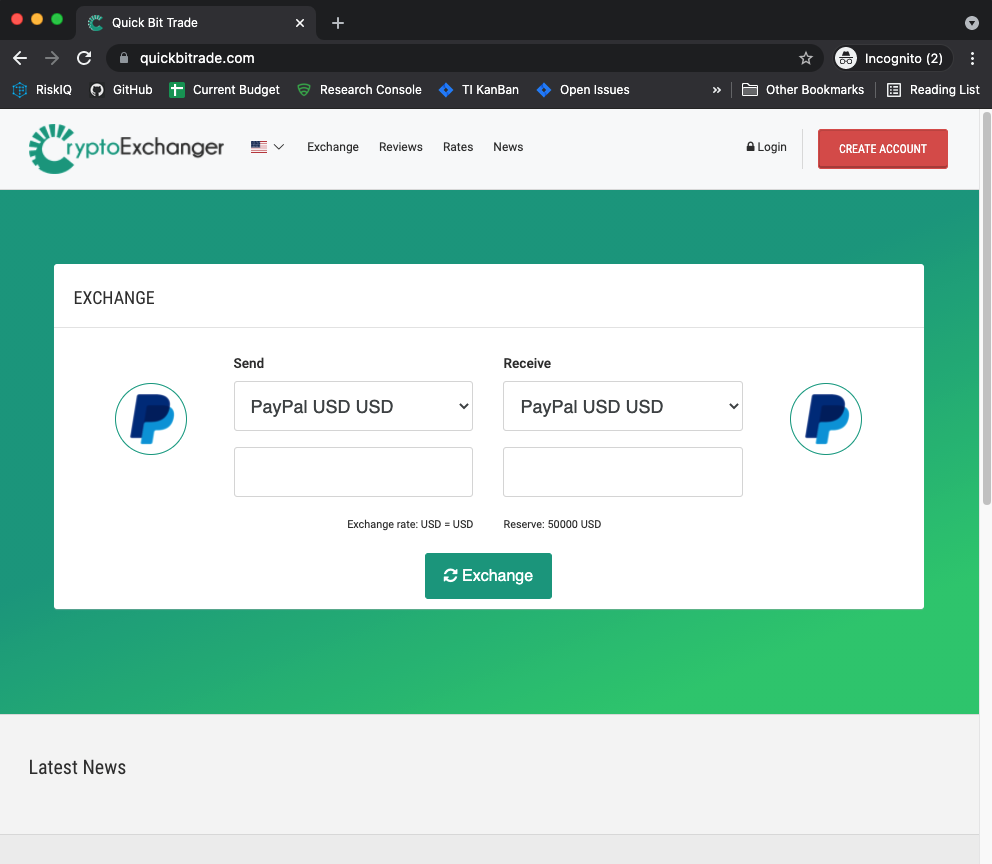Screen dimensions: 992x864
Task: Open the Current Budget bookmark
Action: click(225, 90)
